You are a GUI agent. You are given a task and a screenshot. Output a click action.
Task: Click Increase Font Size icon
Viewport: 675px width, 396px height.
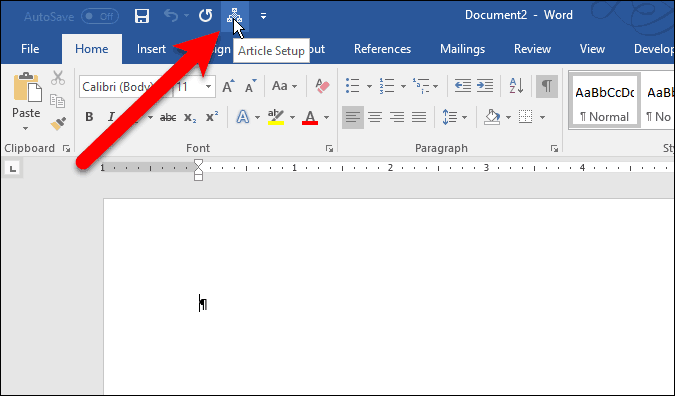228,86
